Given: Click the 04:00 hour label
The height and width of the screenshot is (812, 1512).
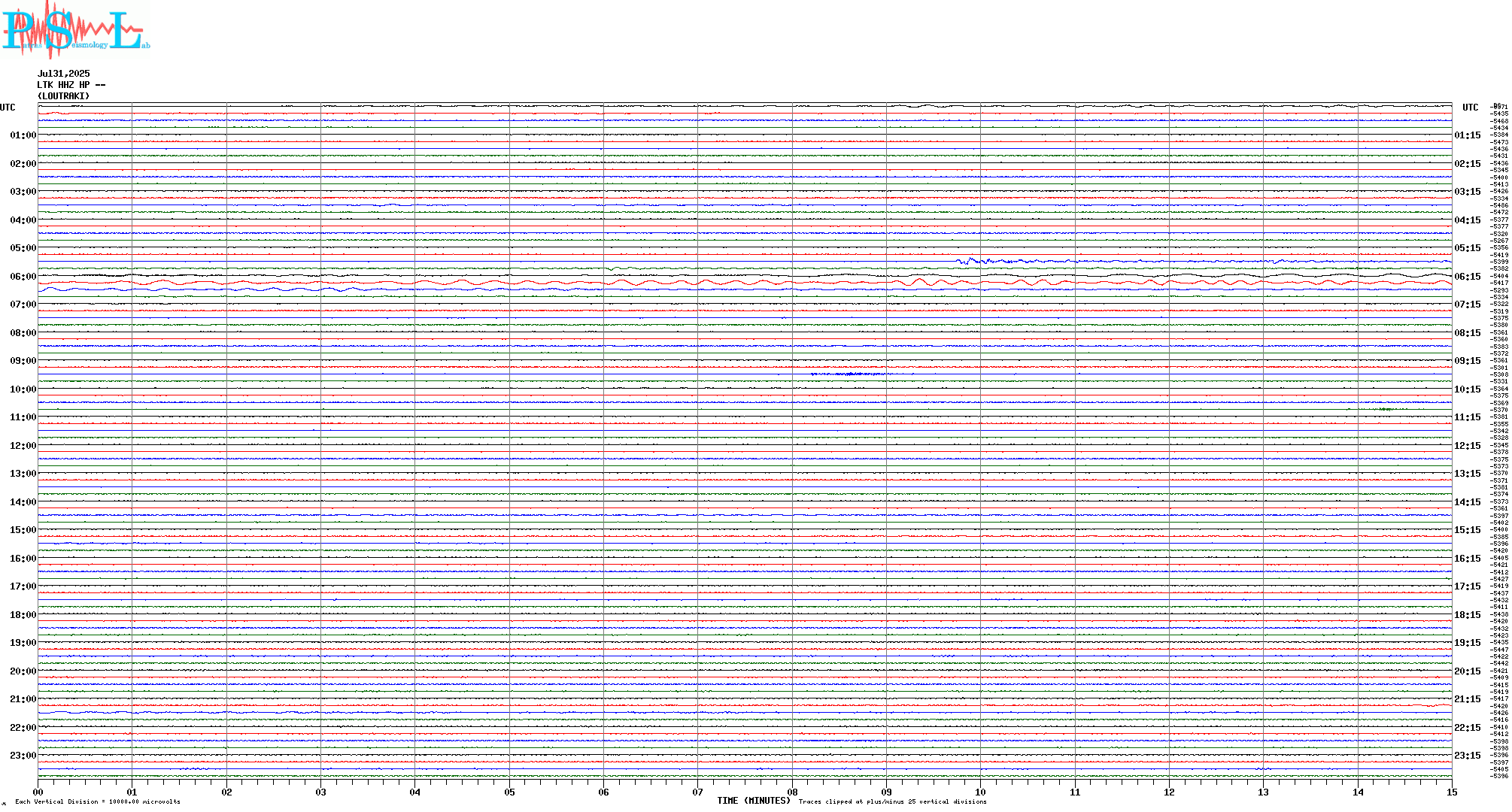Looking at the screenshot, I should (23, 220).
